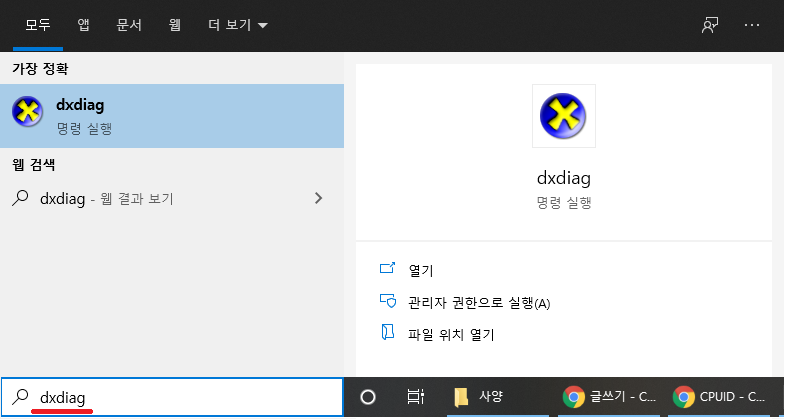Click the dxdiag search input field
Screen dimensions: 787x419
pyautogui.click(x=172, y=397)
